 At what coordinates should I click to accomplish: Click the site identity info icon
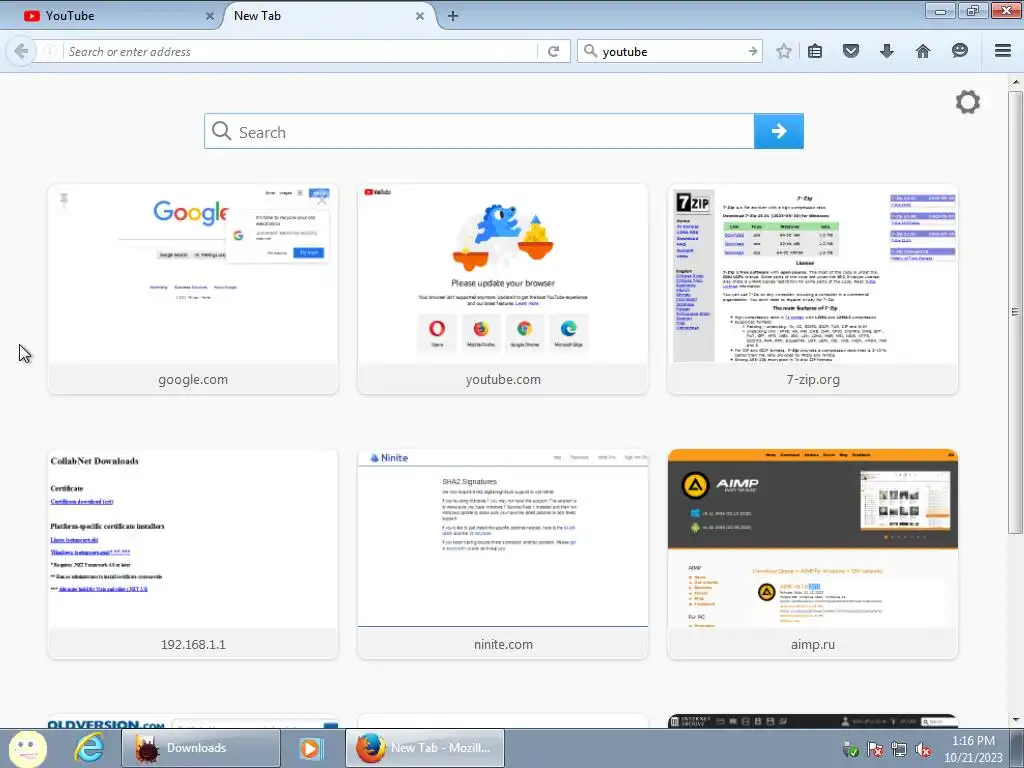pyautogui.click(x=50, y=51)
